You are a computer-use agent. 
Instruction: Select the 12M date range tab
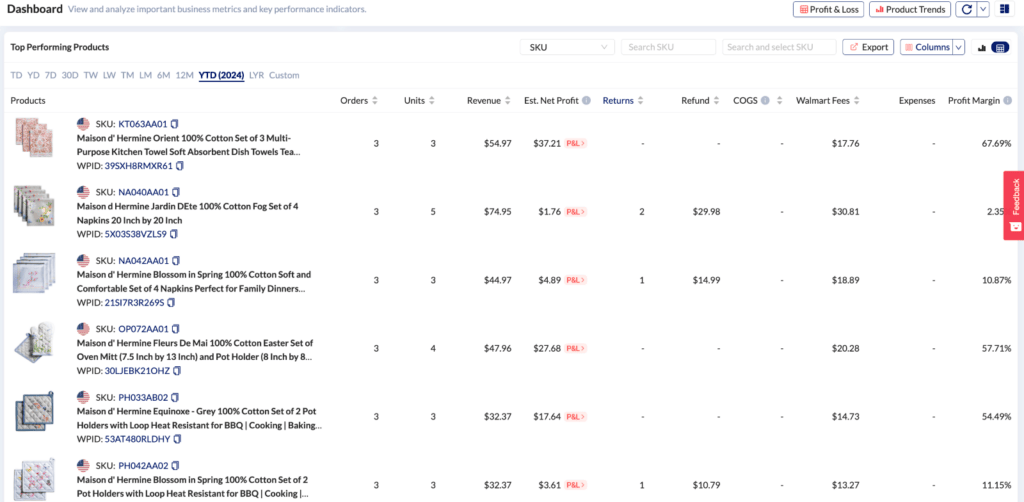[185, 75]
